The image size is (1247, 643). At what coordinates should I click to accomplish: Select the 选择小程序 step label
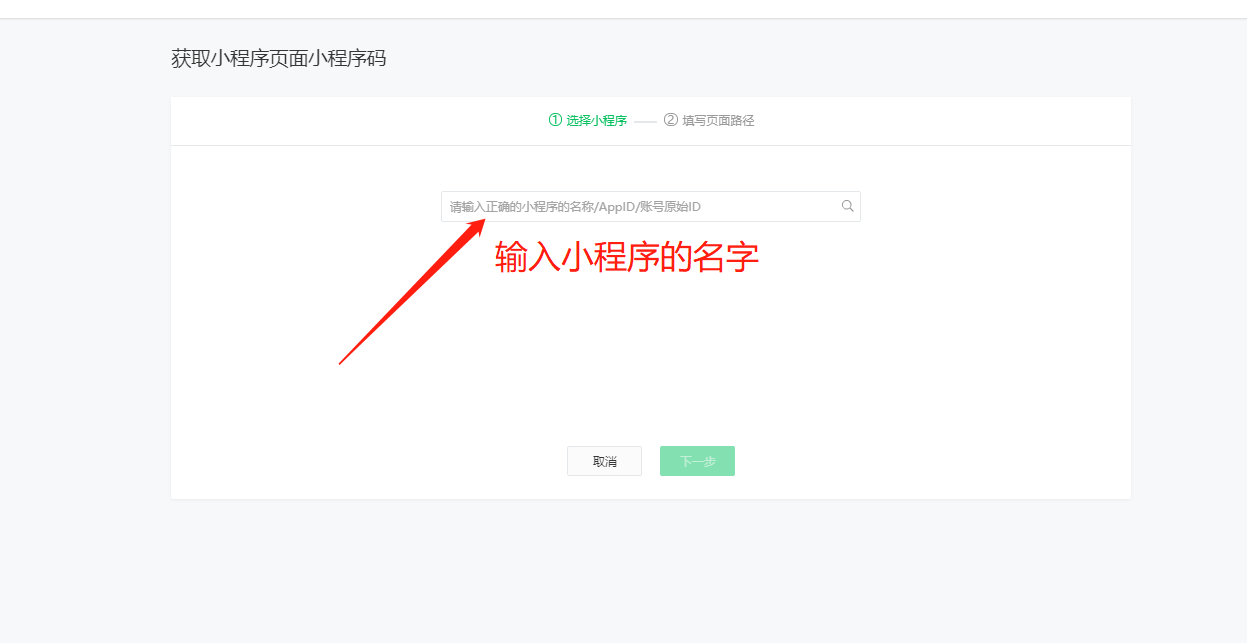click(x=596, y=121)
